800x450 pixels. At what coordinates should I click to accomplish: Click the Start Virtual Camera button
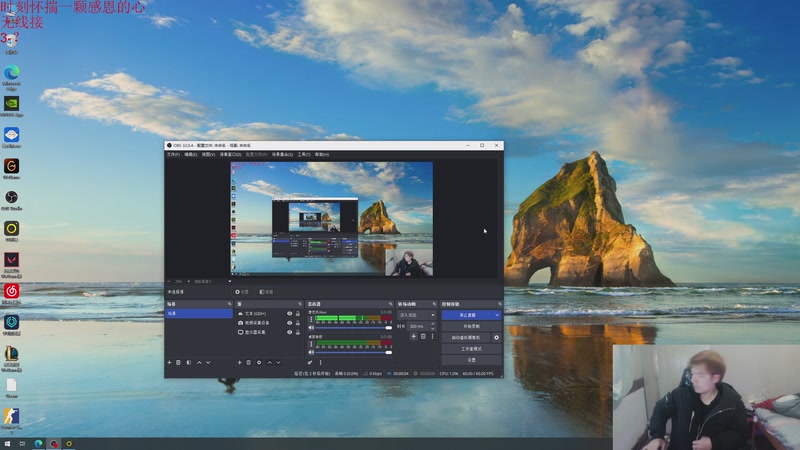[466, 337]
